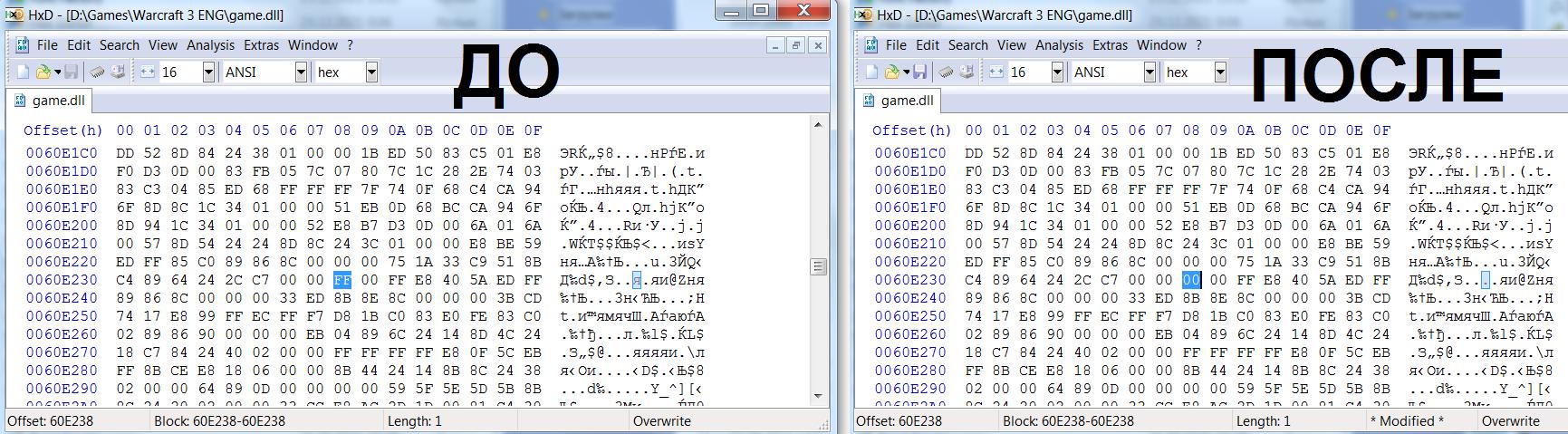The image size is (1568, 434).
Task: Click HxD title bar icon in left window
Action: click(15, 15)
